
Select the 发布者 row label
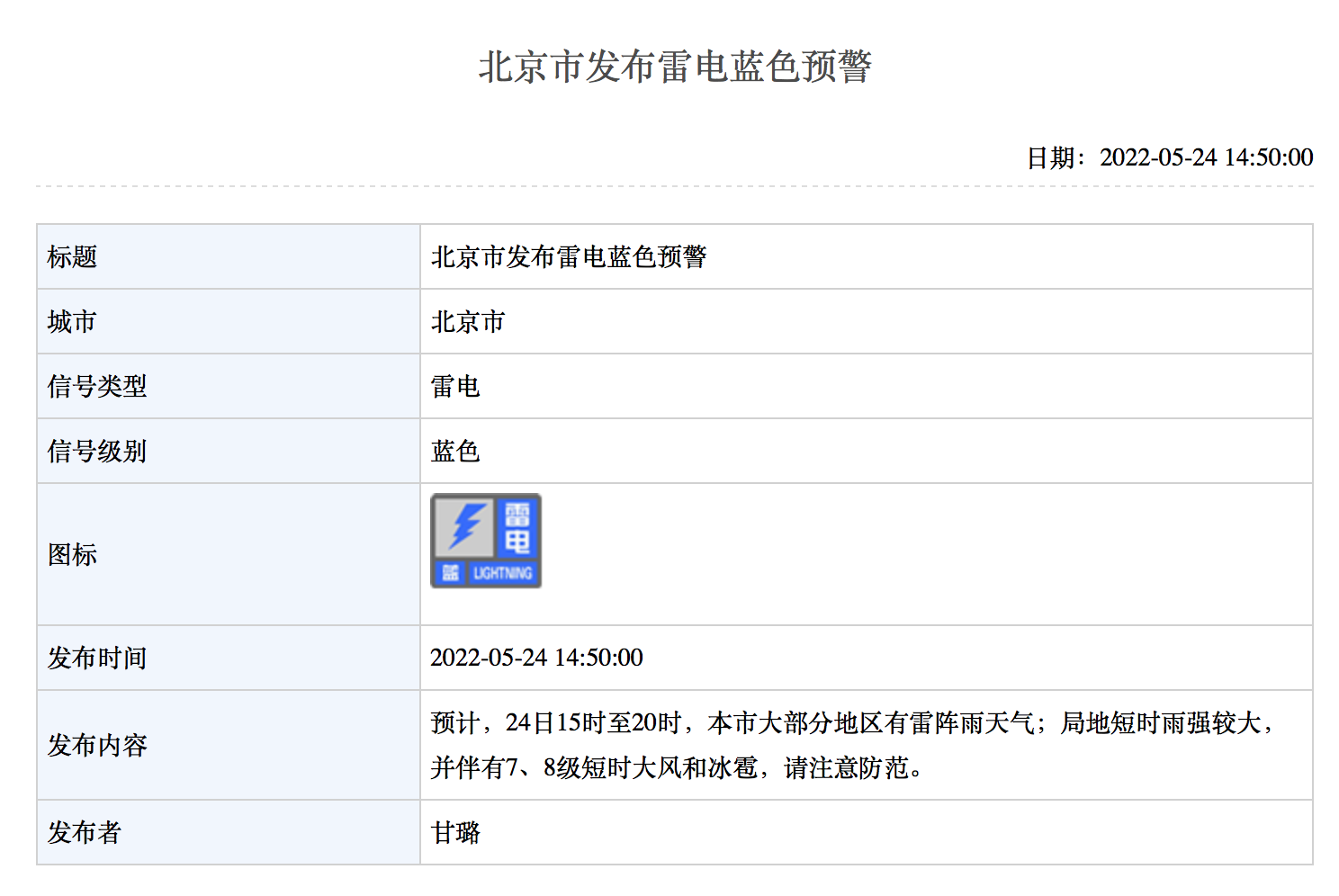pyautogui.click(x=85, y=833)
